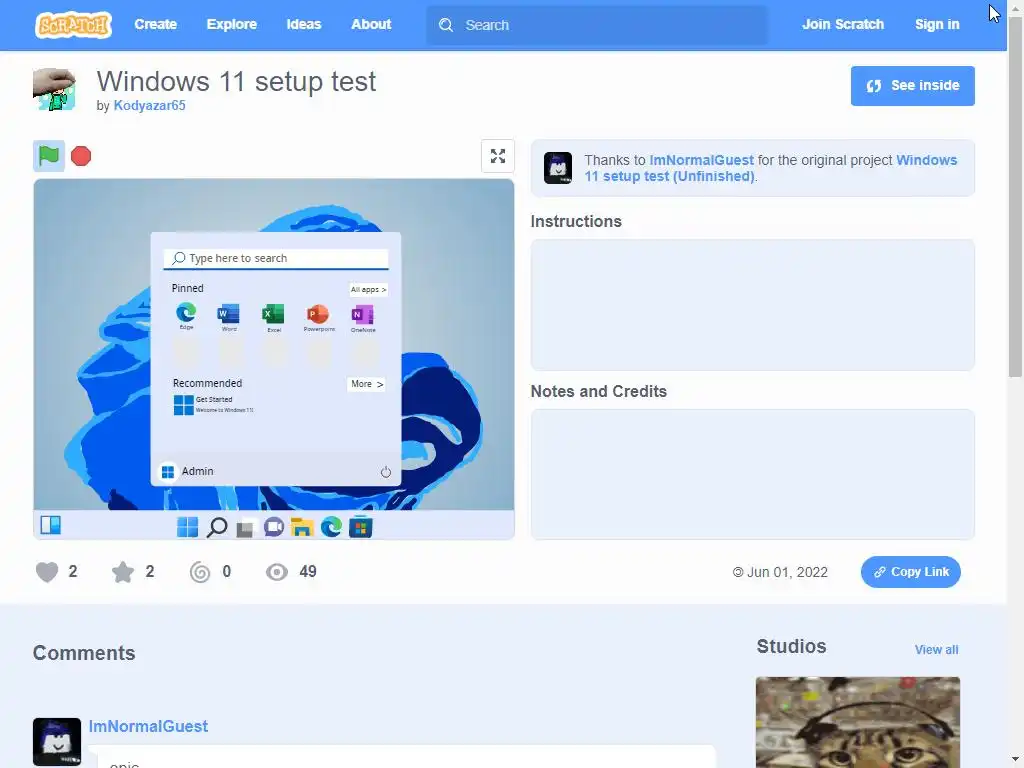Click the Scratch logo
This screenshot has height=768, width=1024.
point(73,25)
